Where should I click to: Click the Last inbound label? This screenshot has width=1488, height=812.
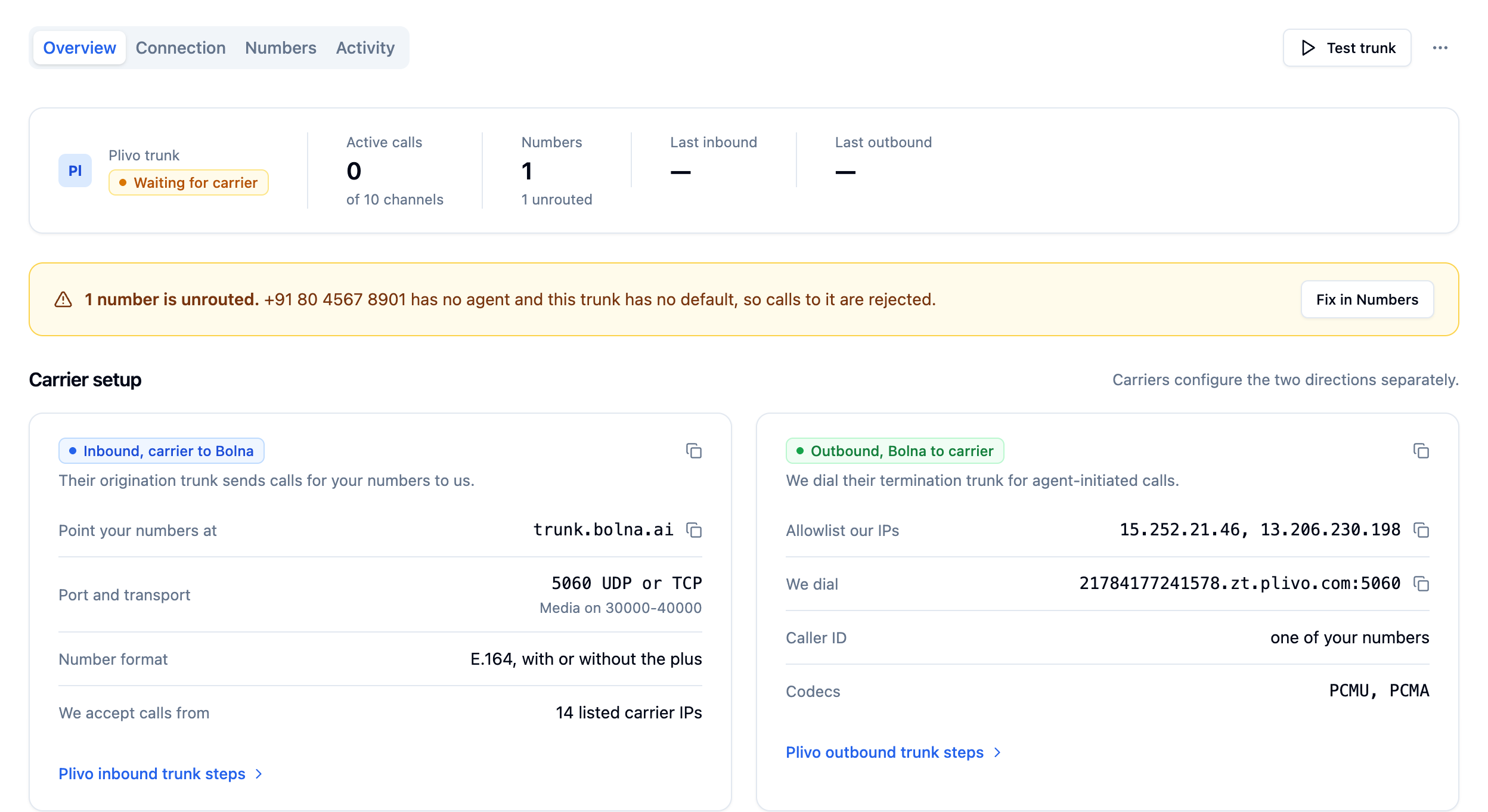pyautogui.click(x=714, y=142)
